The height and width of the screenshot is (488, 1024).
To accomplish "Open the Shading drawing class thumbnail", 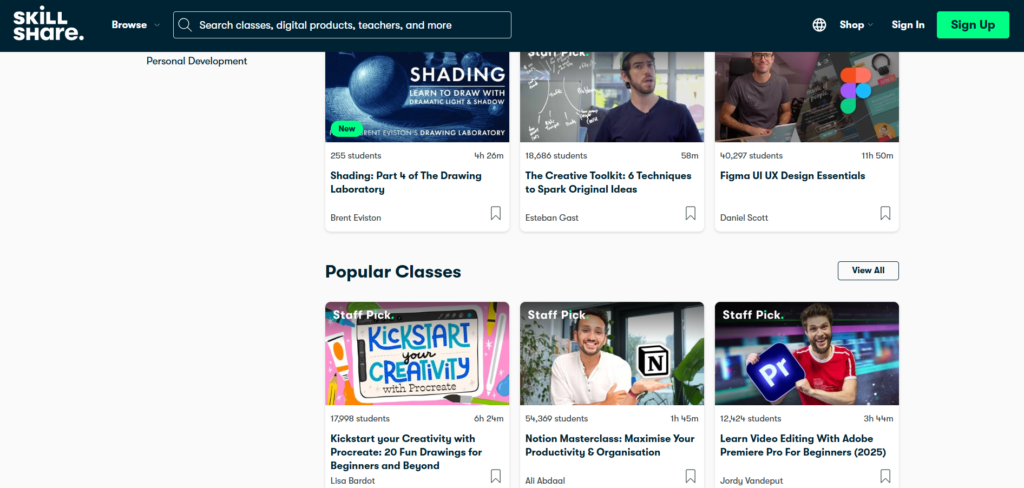I will pyautogui.click(x=417, y=97).
